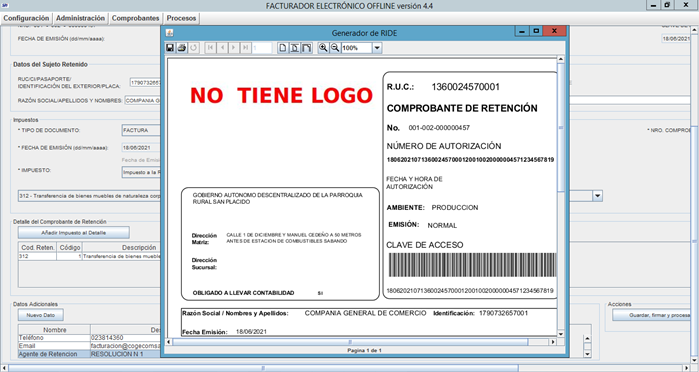Image resolution: width=699 pixels, height=372 pixels.
Task: Click the page number field in the viewer toolbar
Action: pos(262,48)
